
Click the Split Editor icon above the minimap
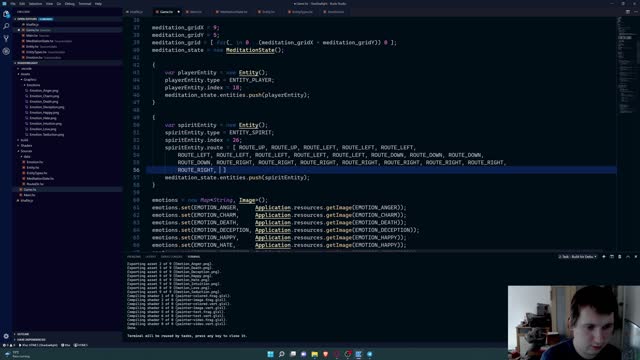click(627, 12)
